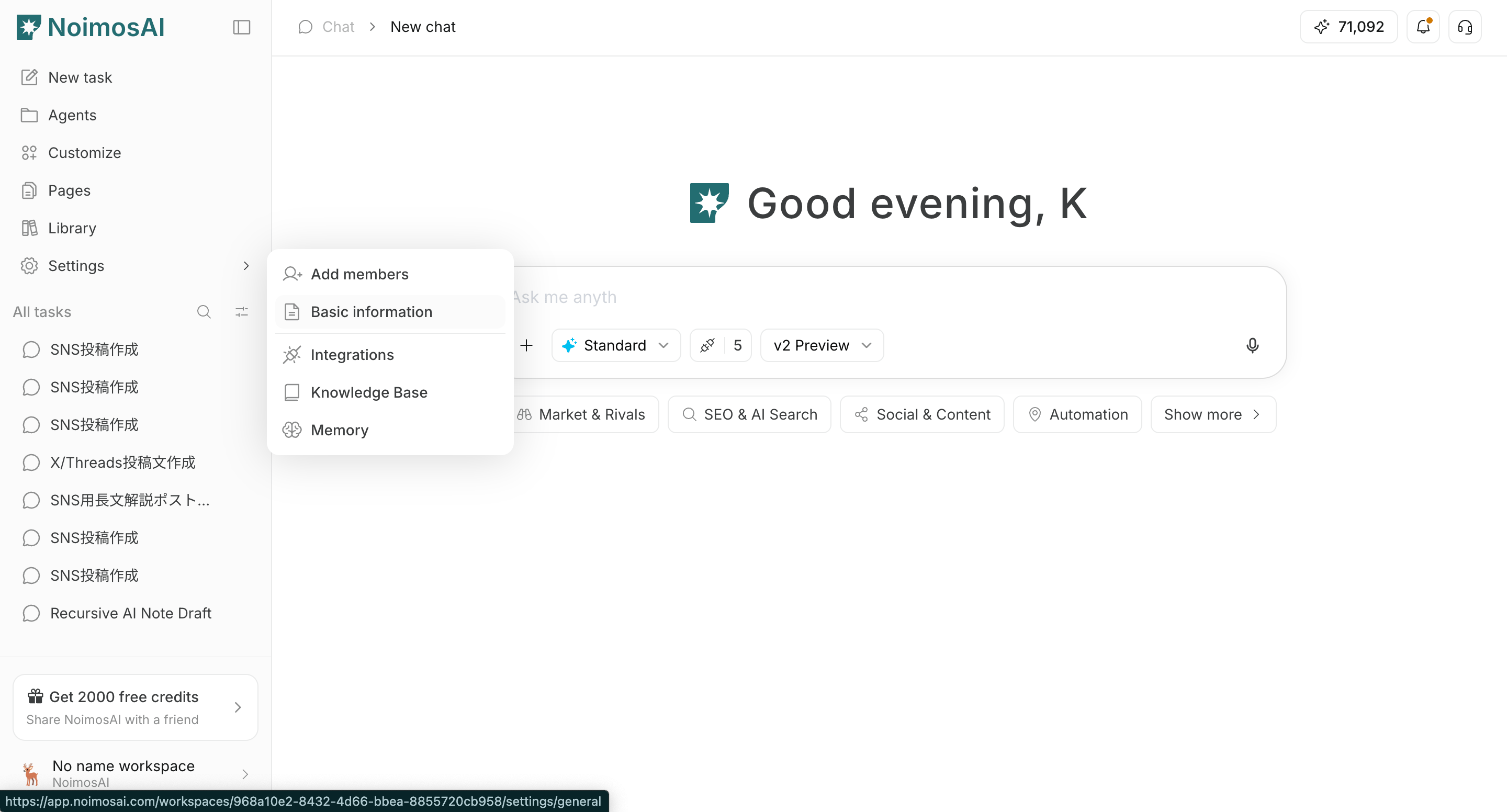1507x812 pixels.
Task: Open the SNS用長文解説ポスト task
Action: (135, 500)
